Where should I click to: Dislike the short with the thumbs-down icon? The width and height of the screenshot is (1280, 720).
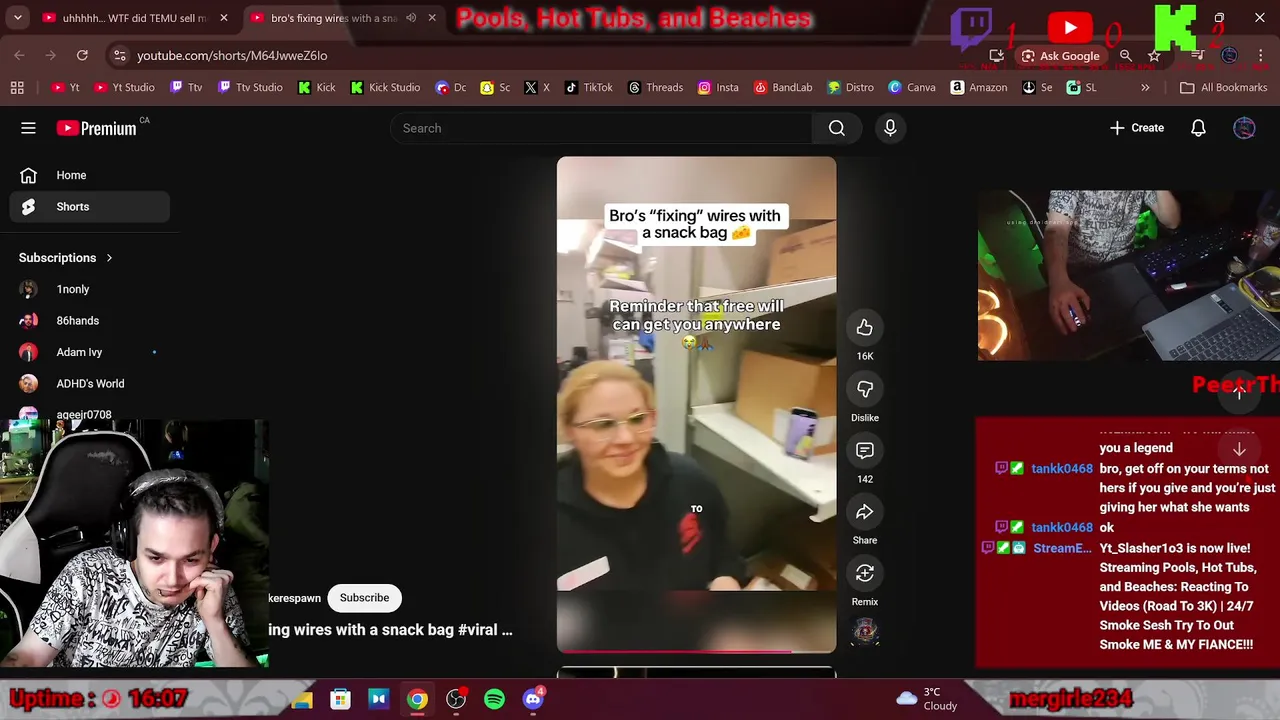coord(865,389)
